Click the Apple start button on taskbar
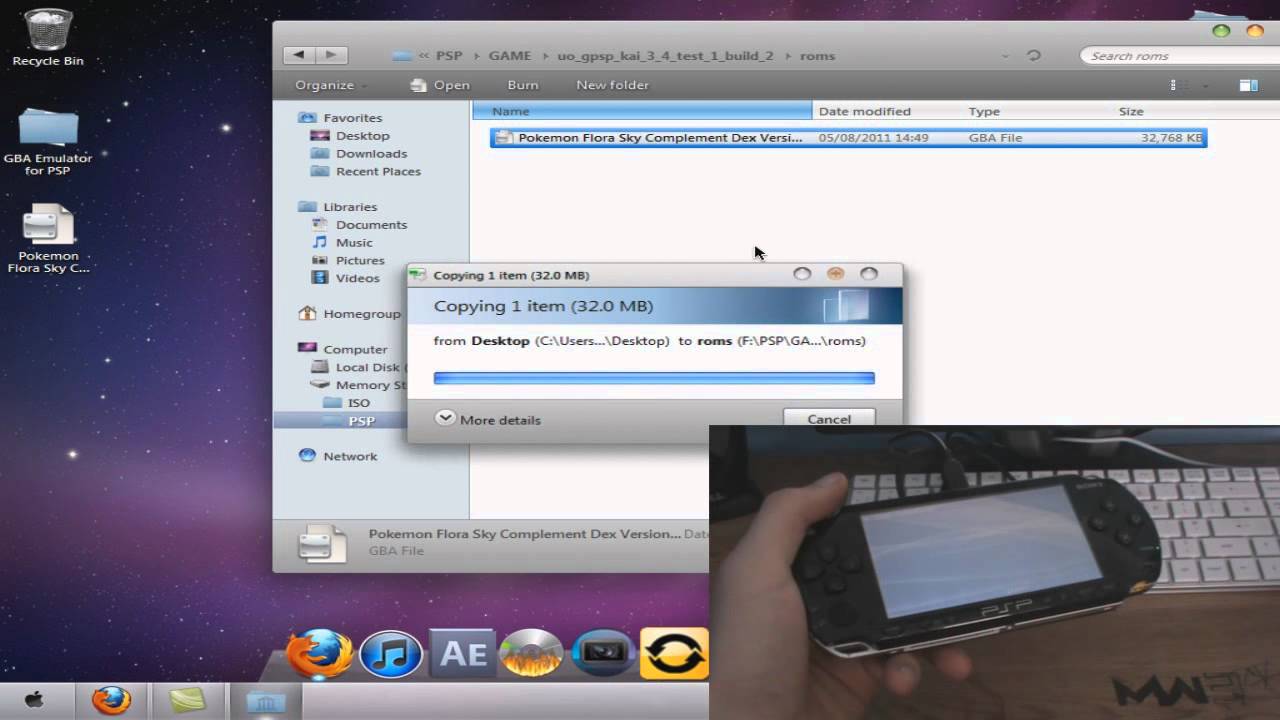Viewport: 1280px width, 720px height. click(x=33, y=701)
